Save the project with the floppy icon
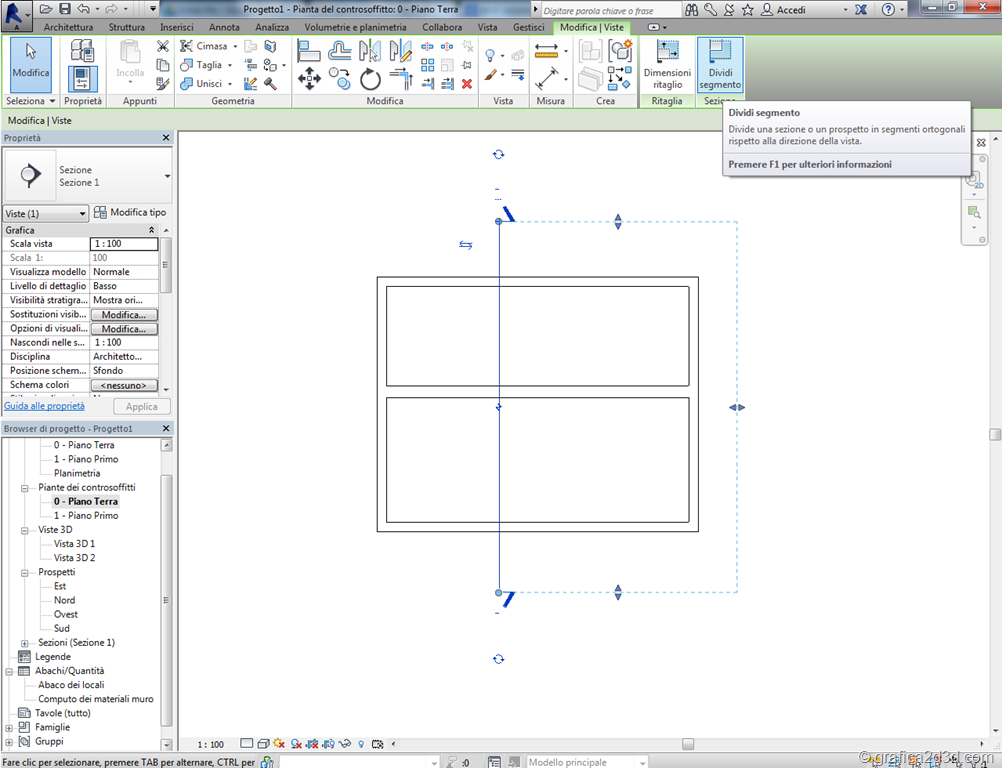 point(64,9)
